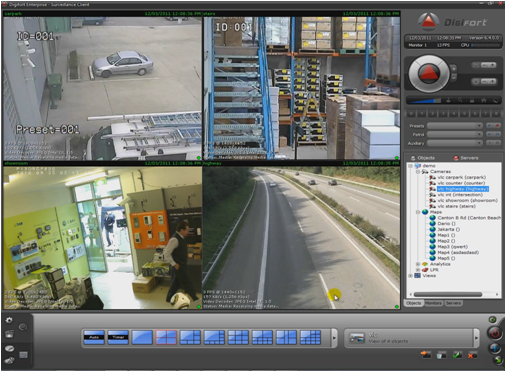
Task: Collapse the Maps tree node
Action: click(418, 212)
